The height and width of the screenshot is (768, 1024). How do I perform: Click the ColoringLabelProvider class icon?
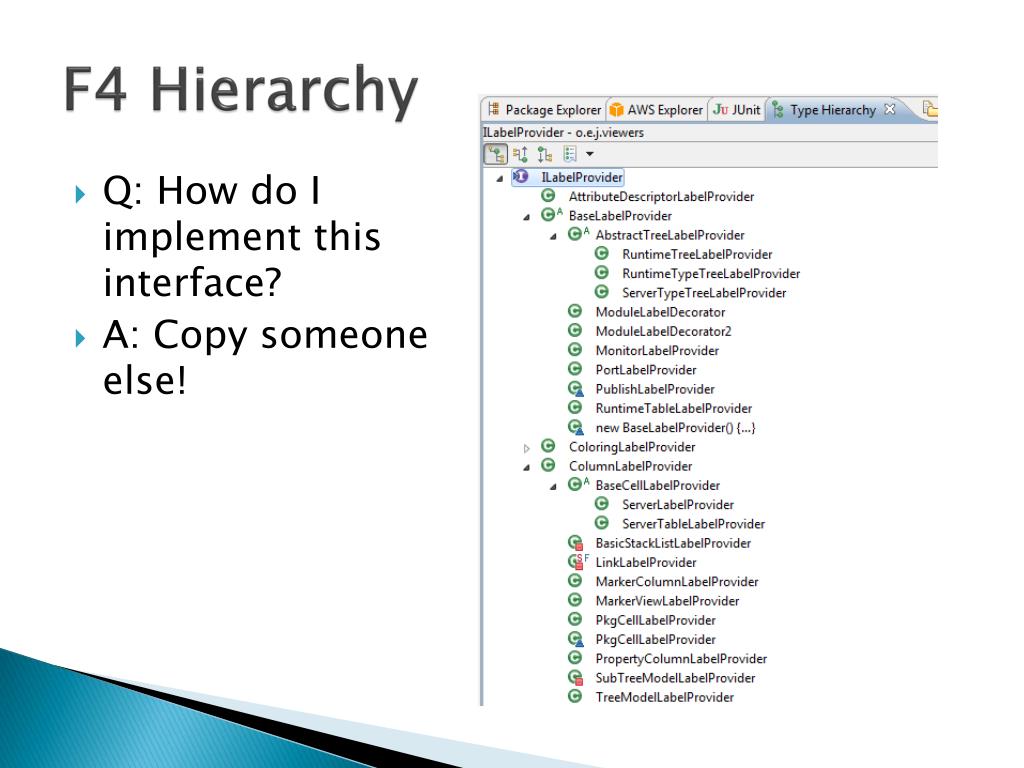tap(548, 446)
